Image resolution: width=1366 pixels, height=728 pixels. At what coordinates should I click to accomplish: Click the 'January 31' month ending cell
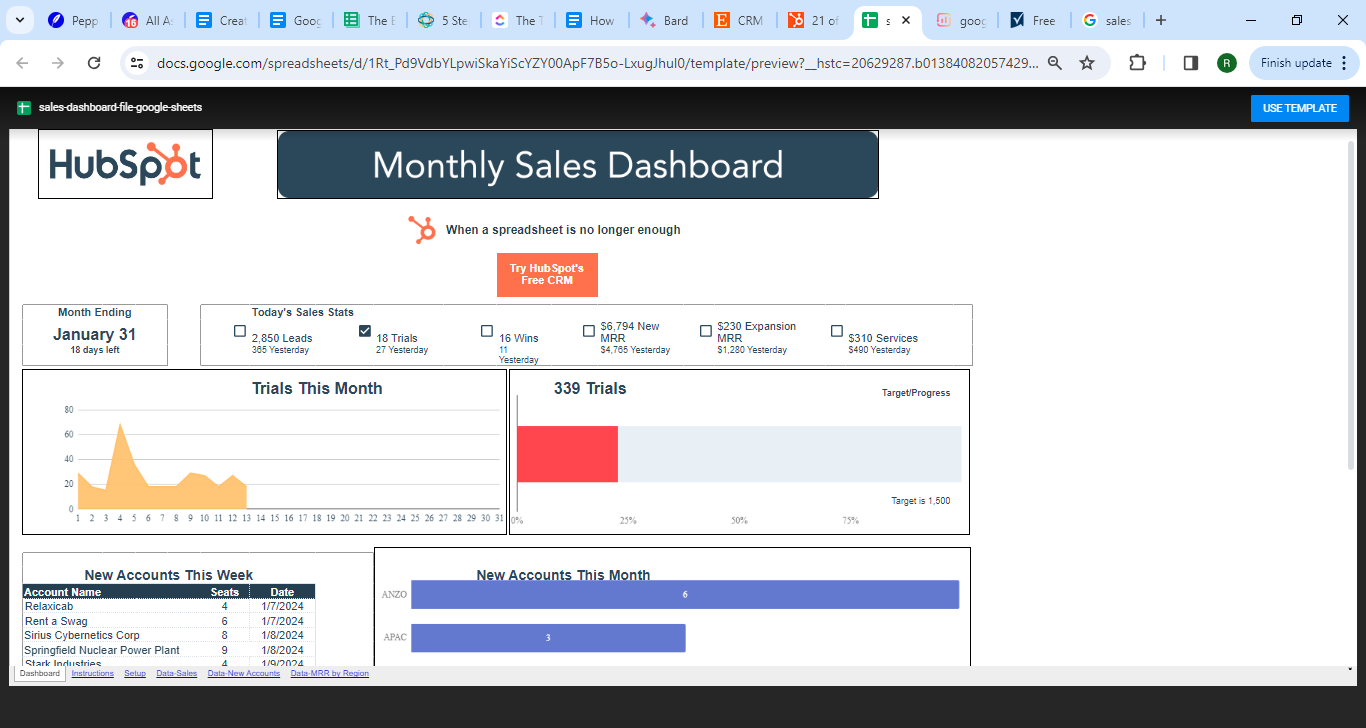tap(94, 334)
